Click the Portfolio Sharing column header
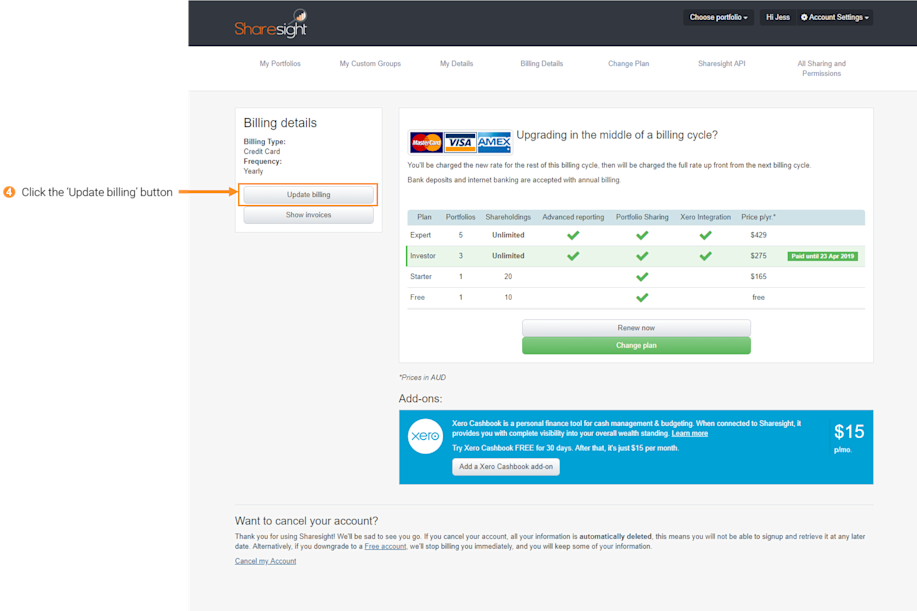This screenshot has height=611, width=917. (642, 217)
